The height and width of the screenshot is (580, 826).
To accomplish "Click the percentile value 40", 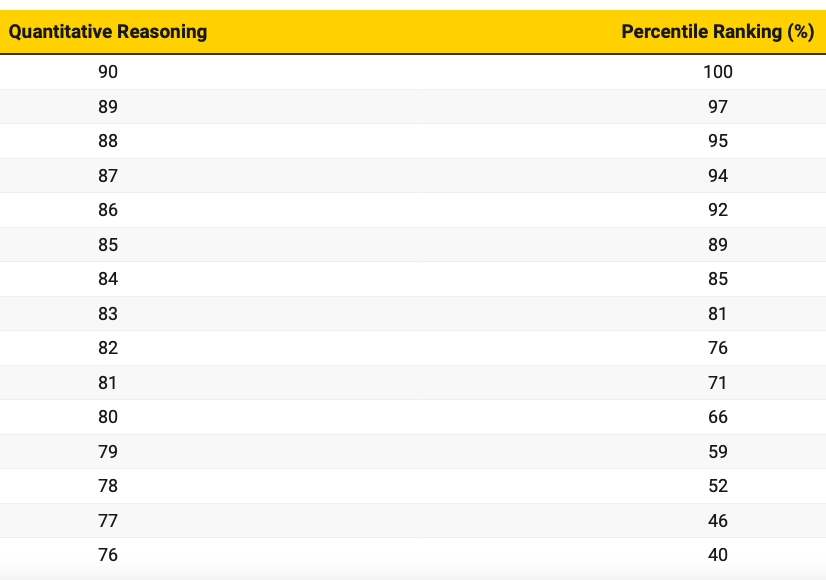I will point(717,555).
